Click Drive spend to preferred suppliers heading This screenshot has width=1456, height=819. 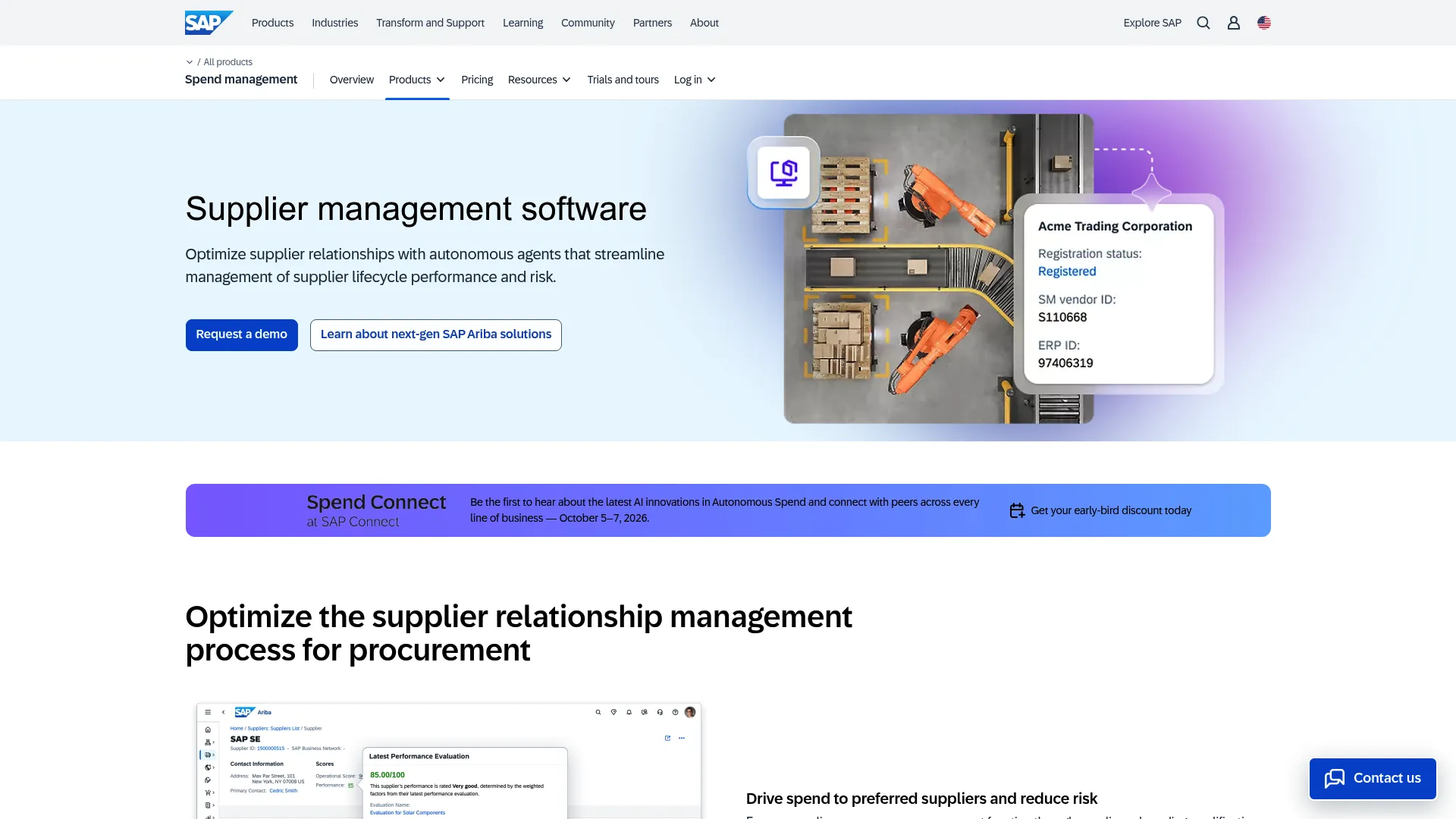click(x=921, y=799)
